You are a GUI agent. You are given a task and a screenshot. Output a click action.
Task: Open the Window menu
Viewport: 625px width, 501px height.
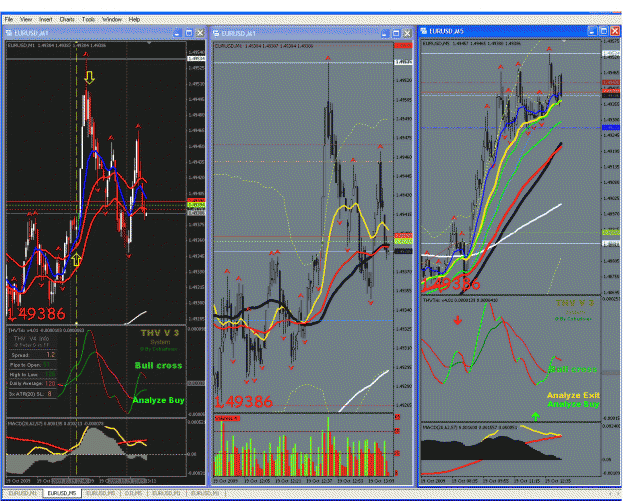coord(112,19)
